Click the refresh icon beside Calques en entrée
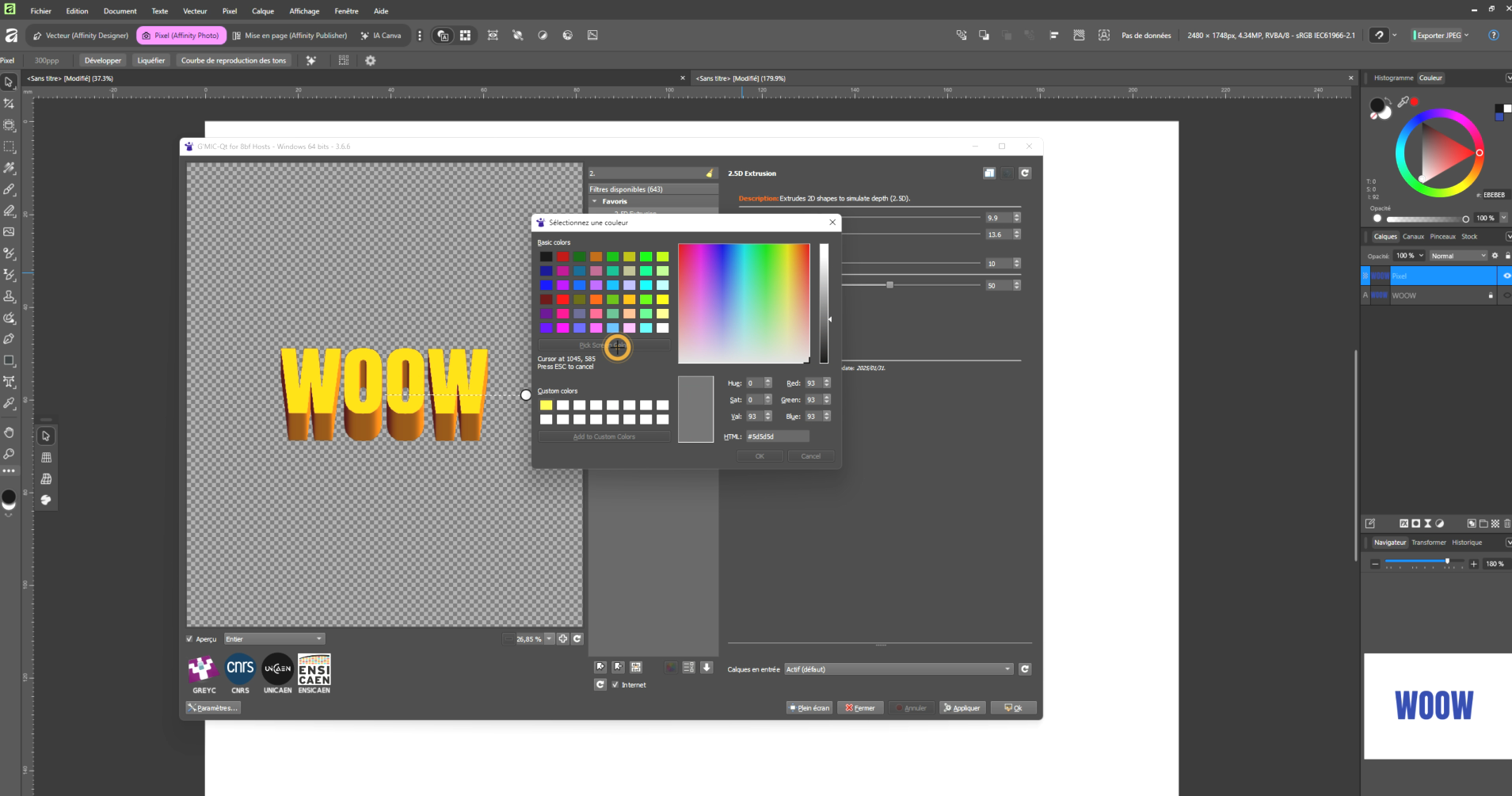The height and width of the screenshot is (796, 1512). (x=1025, y=669)
